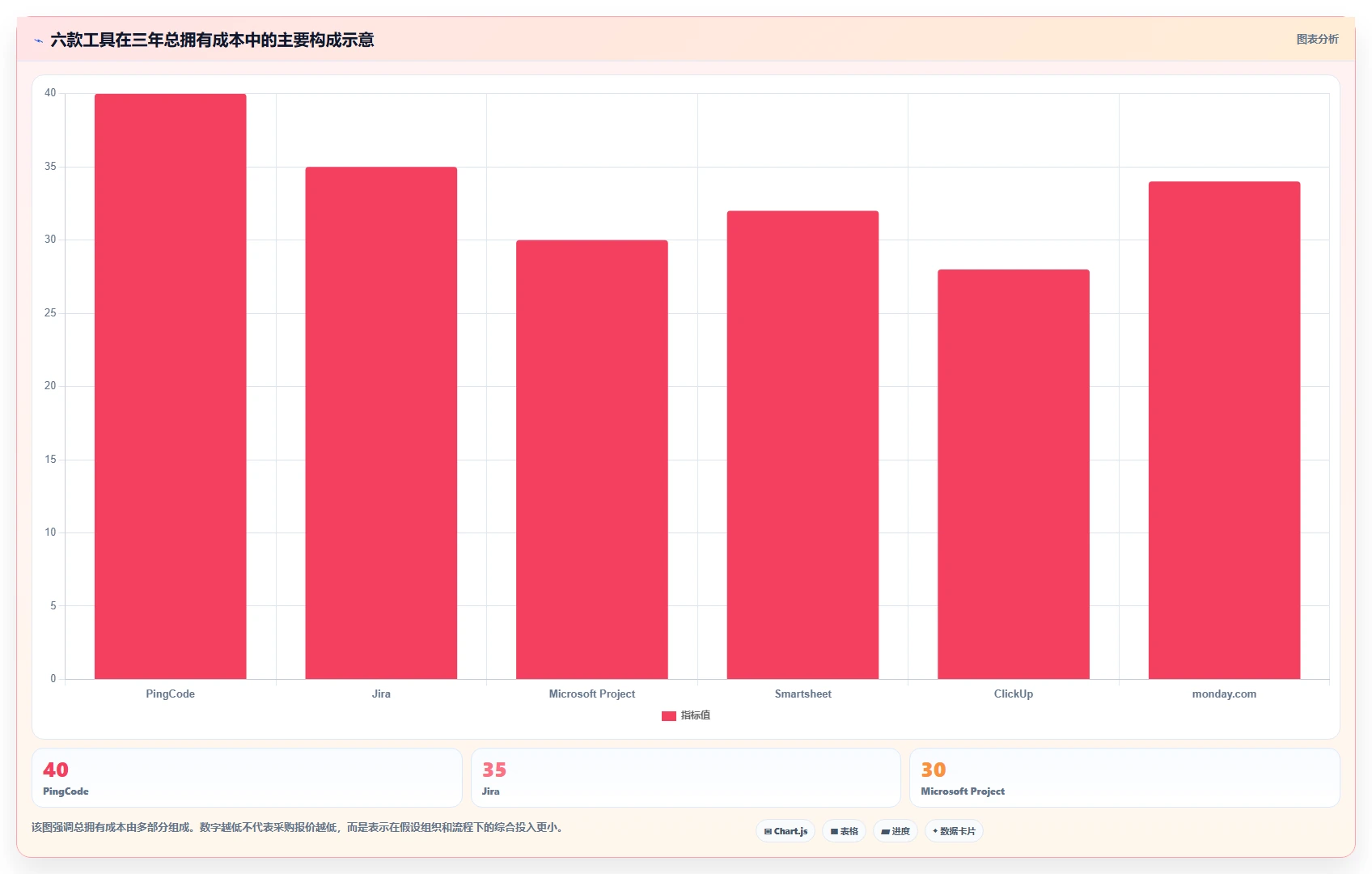Select the ClickUp bar
The height and width of the screenshot is (874, 1372).
[1013, 474]
